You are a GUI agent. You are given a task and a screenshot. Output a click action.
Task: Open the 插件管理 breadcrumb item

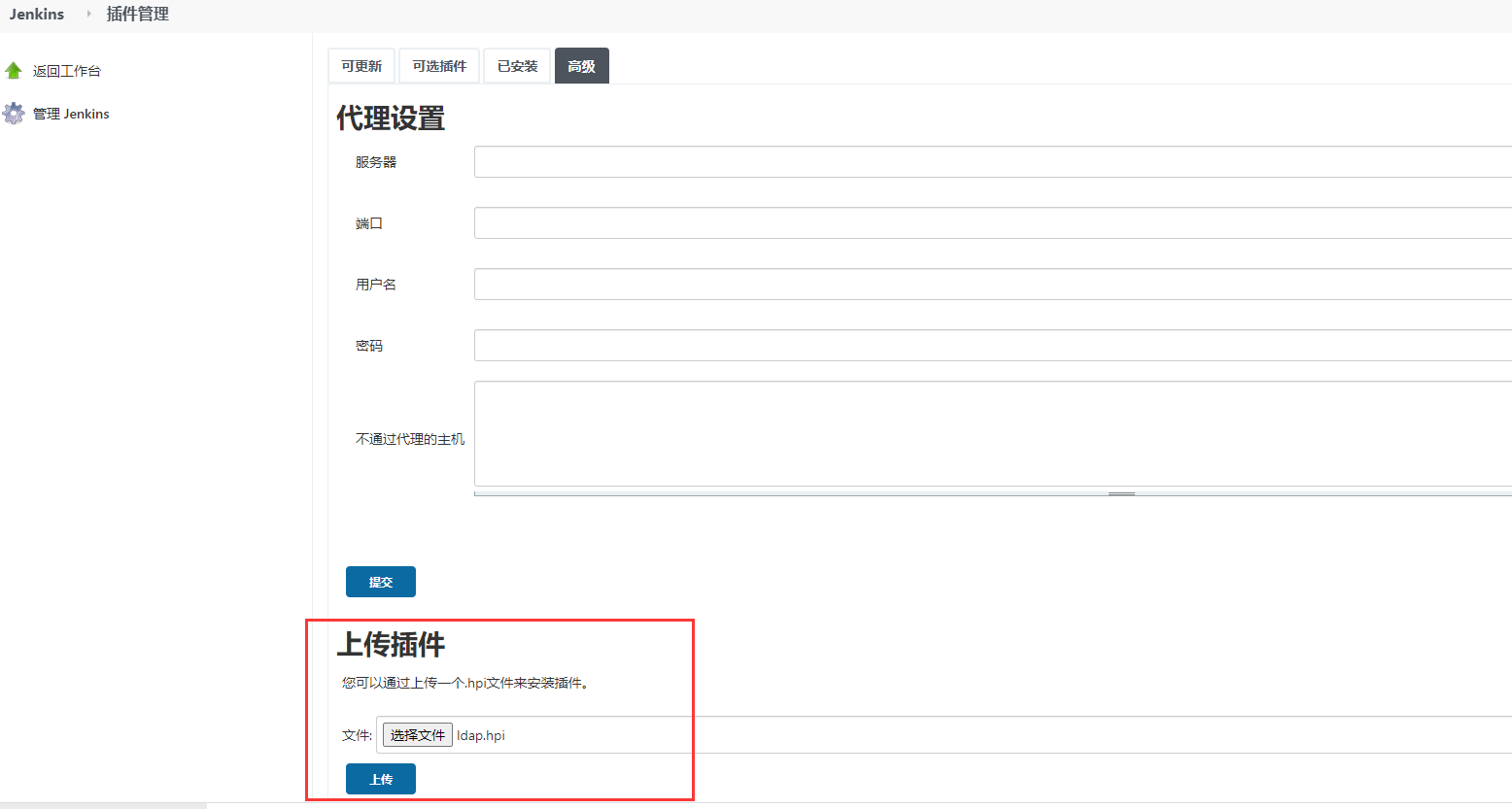click(139, 14)
